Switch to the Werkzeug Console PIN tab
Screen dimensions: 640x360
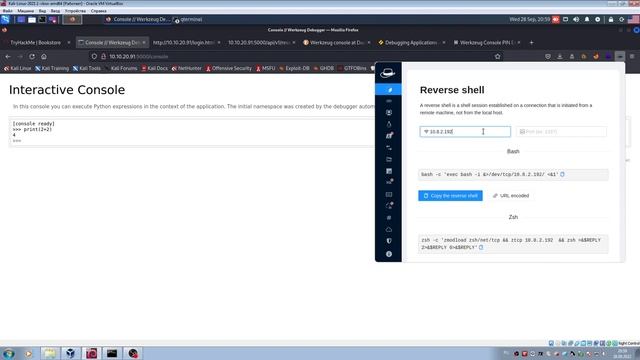pyautogui.click(x=486, y=42)
